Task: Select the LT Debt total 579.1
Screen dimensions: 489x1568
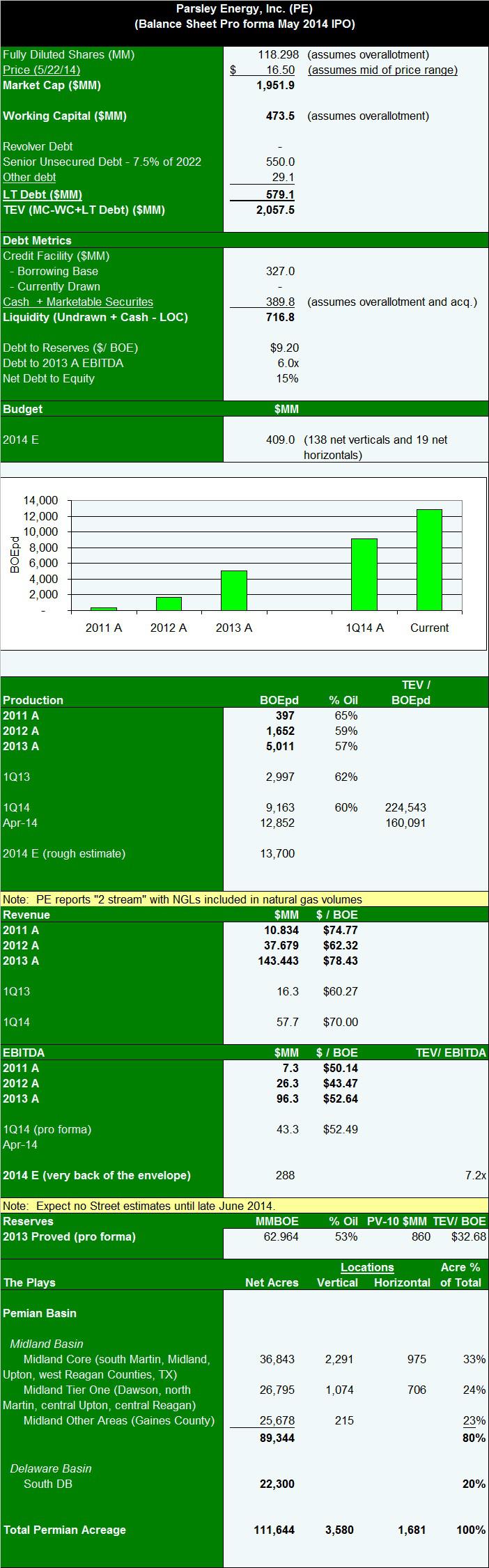Action: [x=280, y=195]
